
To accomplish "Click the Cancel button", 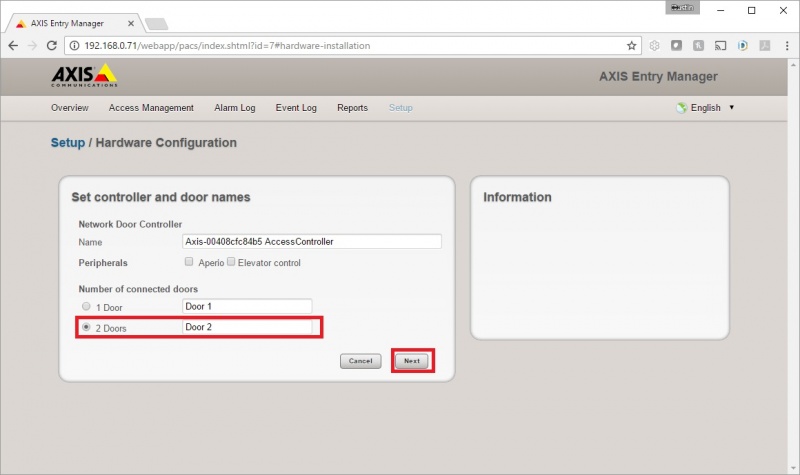I will tap(361, 361).
